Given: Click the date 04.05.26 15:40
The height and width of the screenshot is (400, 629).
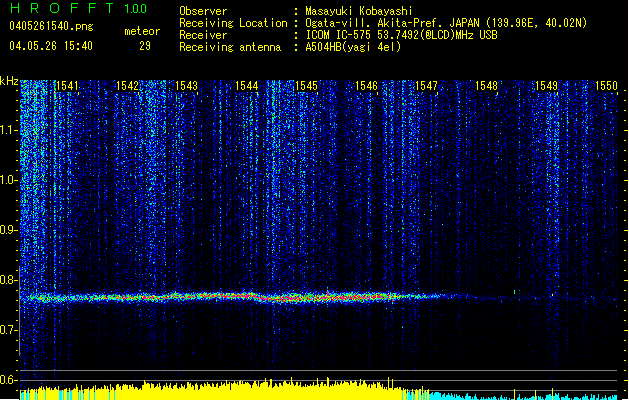Looking at the screenshot, I should (x=51, y=46).
